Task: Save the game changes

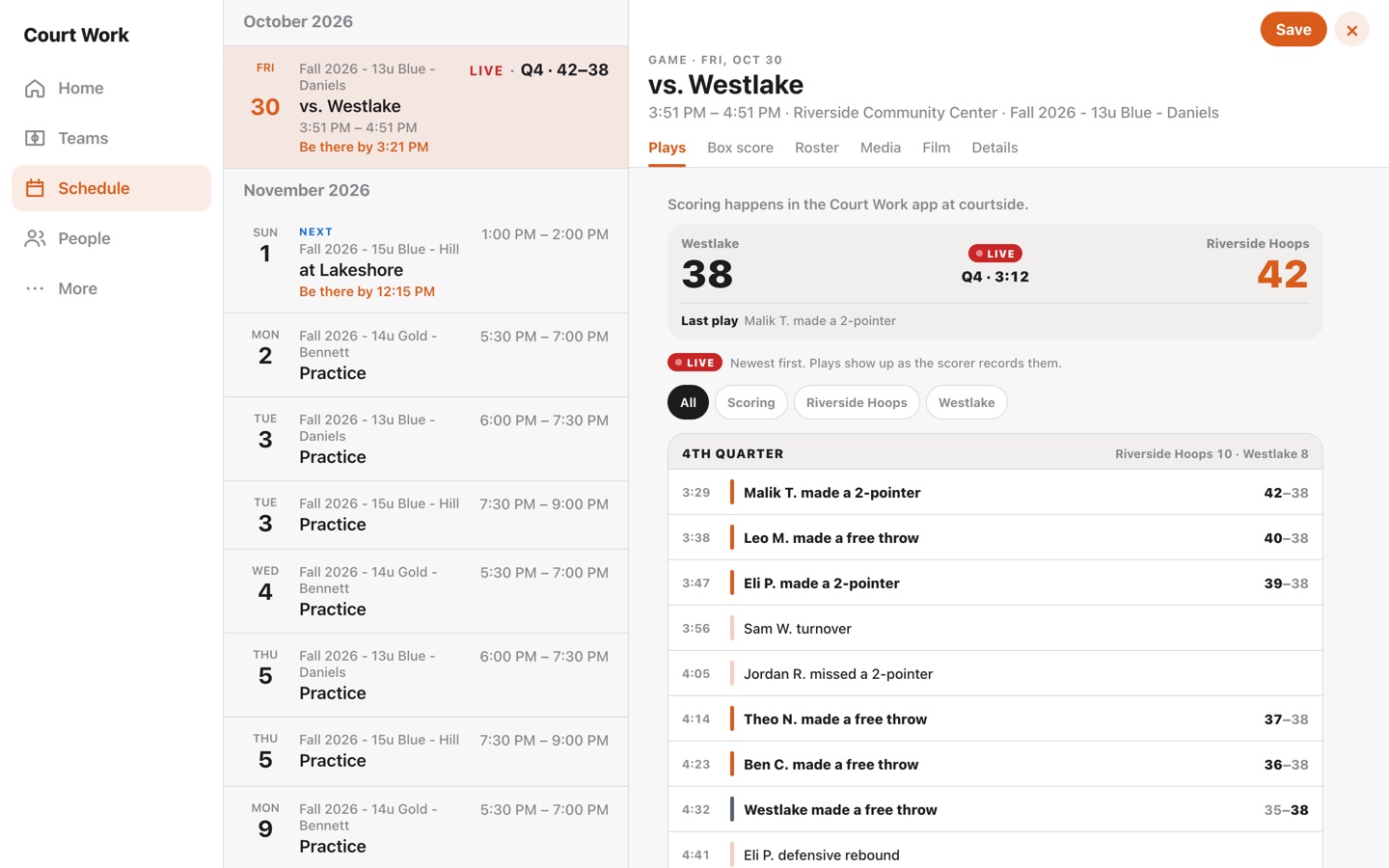Action: pos(1293,30)
